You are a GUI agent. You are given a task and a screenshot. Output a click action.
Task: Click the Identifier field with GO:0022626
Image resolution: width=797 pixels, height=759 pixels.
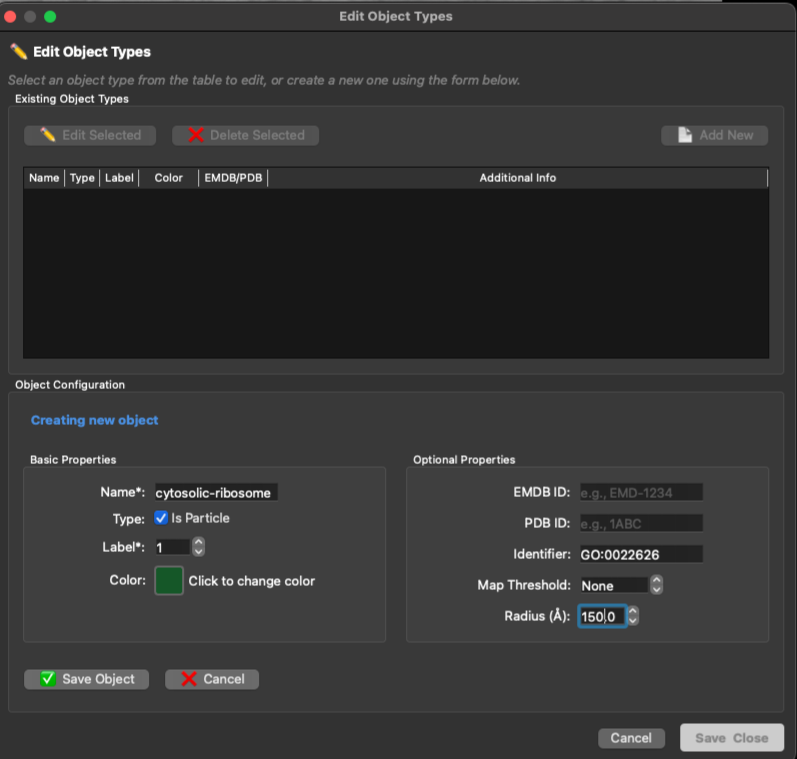[640, 554]
